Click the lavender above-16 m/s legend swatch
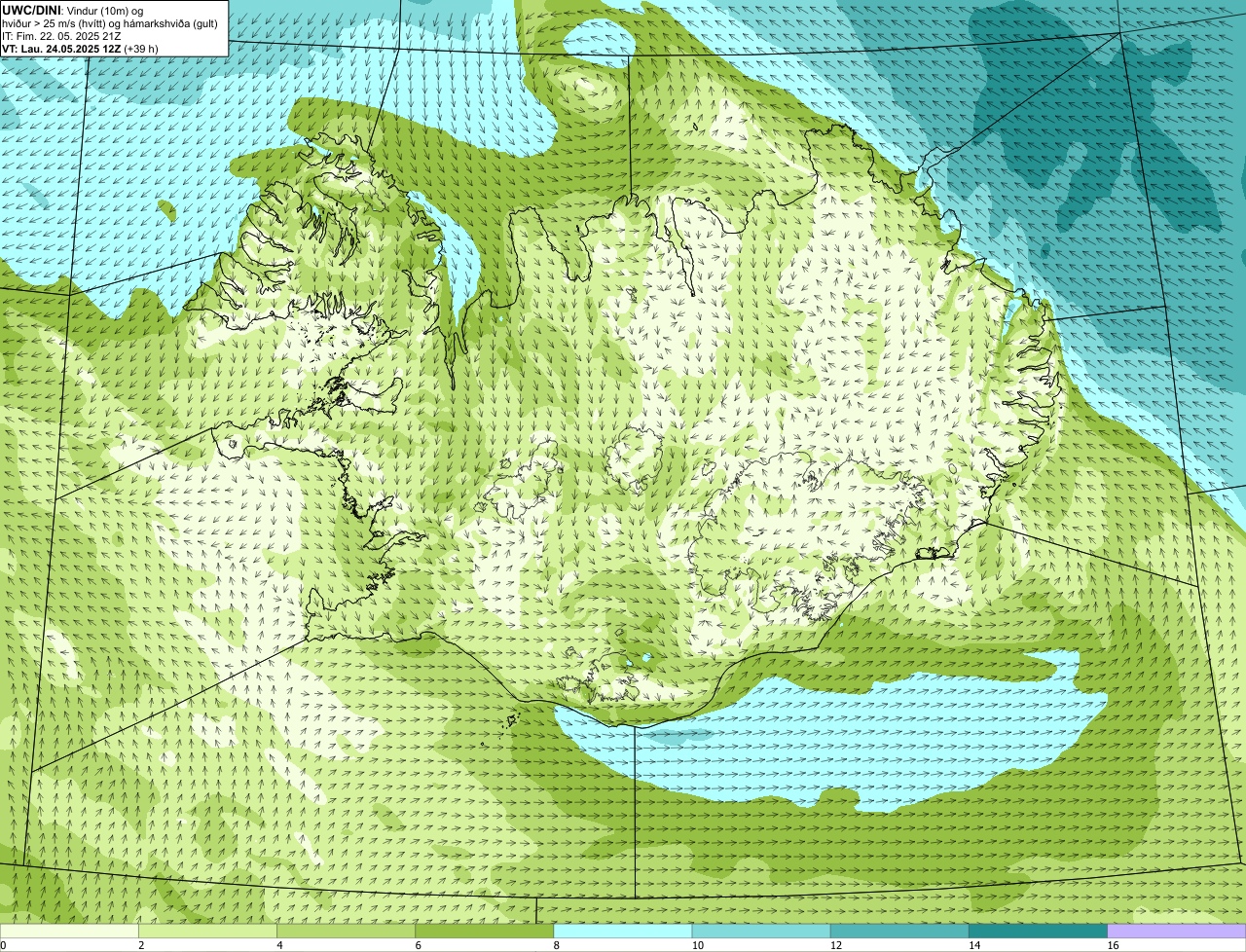Viewport: 1246px width, 952px height. (1177, 931)
